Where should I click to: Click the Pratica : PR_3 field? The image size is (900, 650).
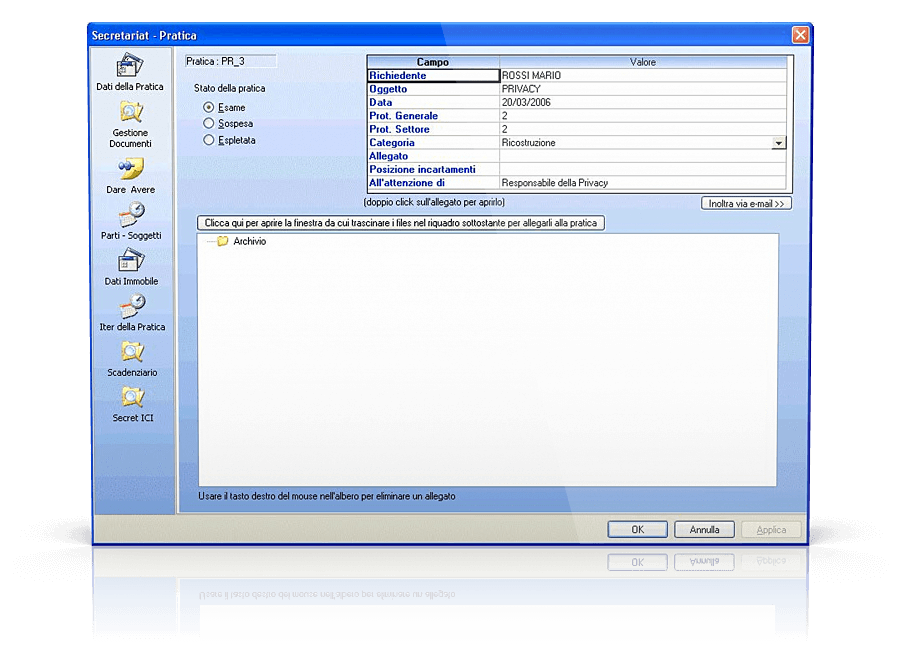click(231, 61)
